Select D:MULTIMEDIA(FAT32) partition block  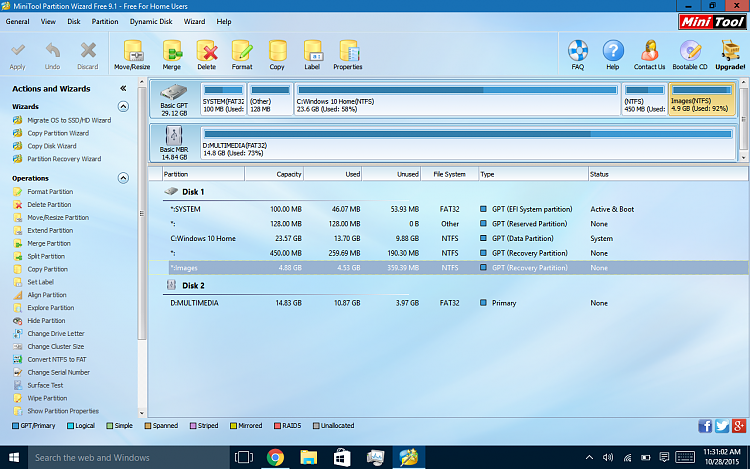click(468, 142)
